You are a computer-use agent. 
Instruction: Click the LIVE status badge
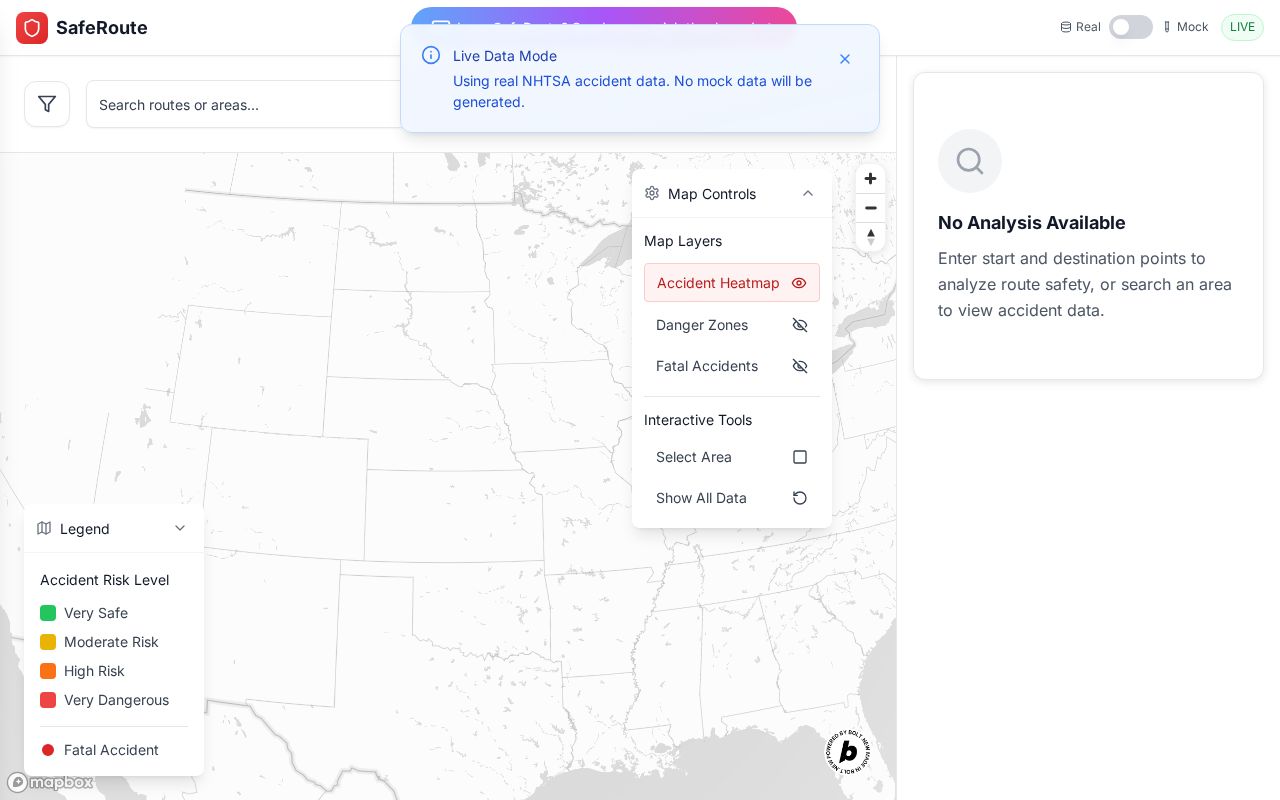(1242, 27)
